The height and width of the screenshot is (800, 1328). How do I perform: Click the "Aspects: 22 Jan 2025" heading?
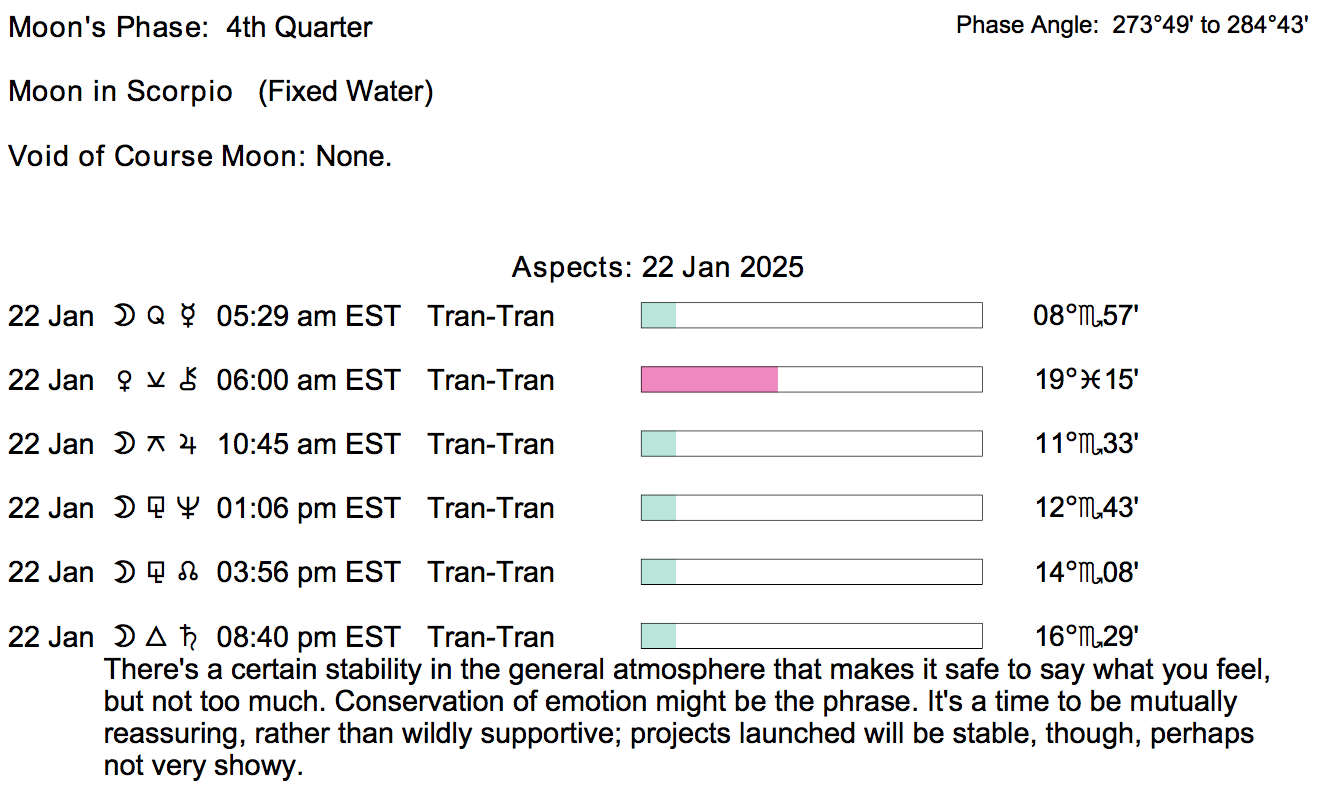(657, 268)
